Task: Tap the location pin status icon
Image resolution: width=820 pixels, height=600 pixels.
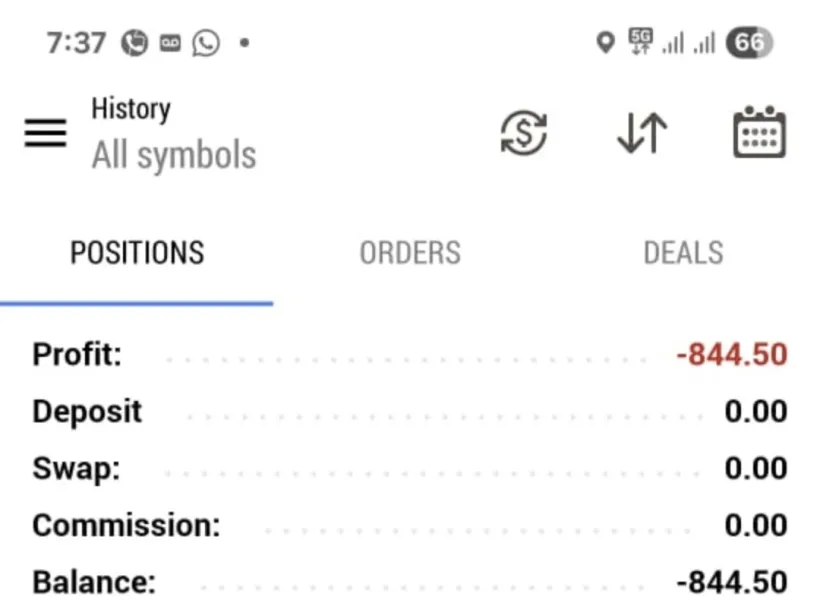Action: 604,43
